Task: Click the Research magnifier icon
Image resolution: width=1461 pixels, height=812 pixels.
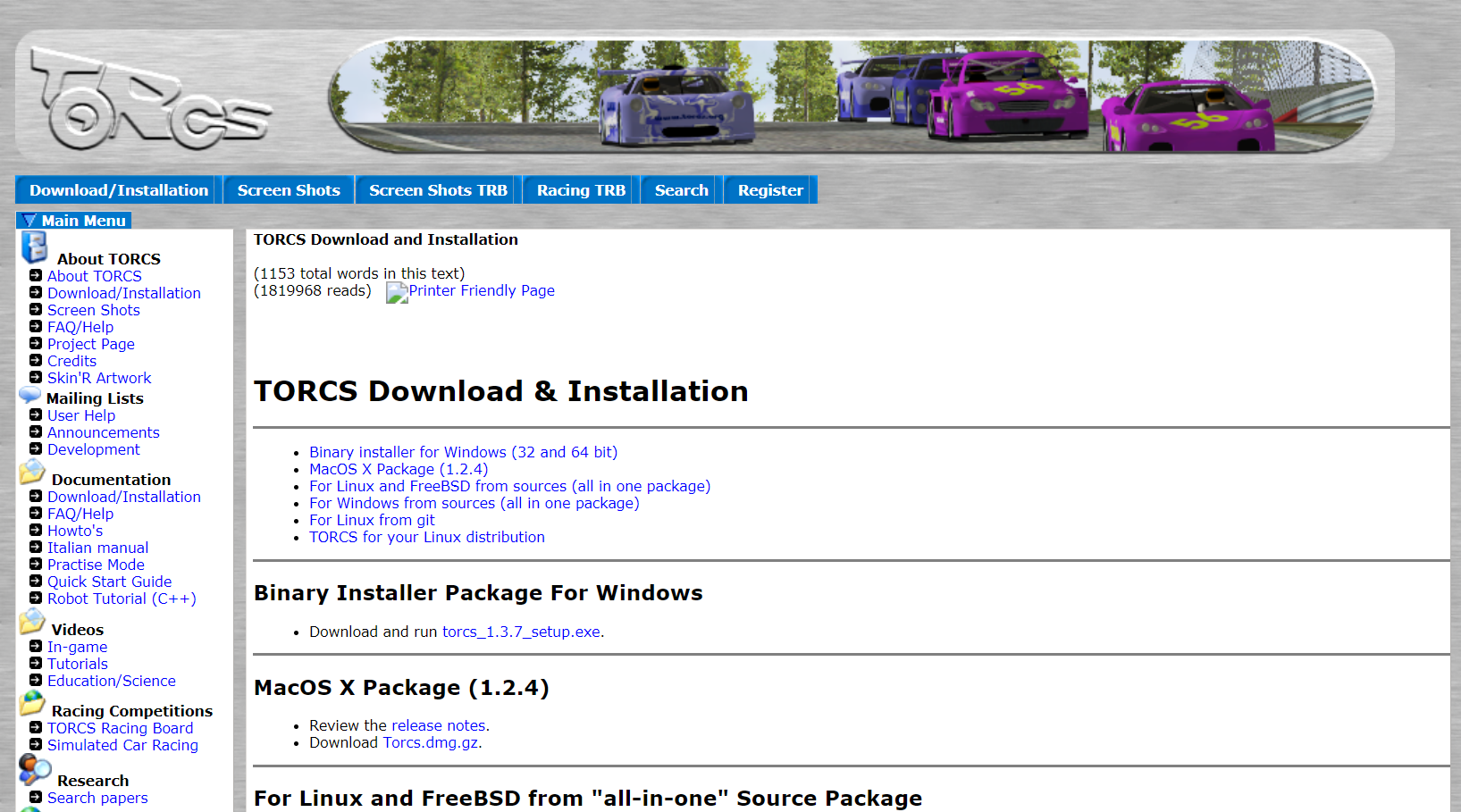Action: 35,770
